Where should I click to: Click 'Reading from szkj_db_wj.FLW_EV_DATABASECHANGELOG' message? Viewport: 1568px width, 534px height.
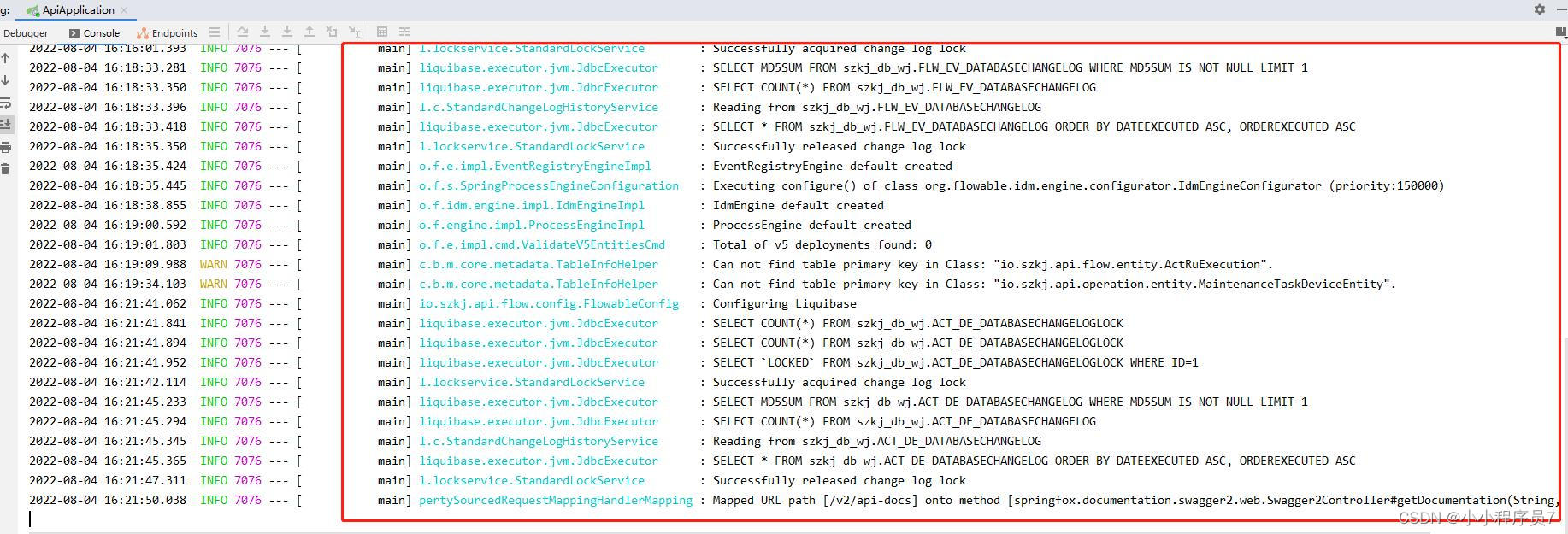pos(876,107)
